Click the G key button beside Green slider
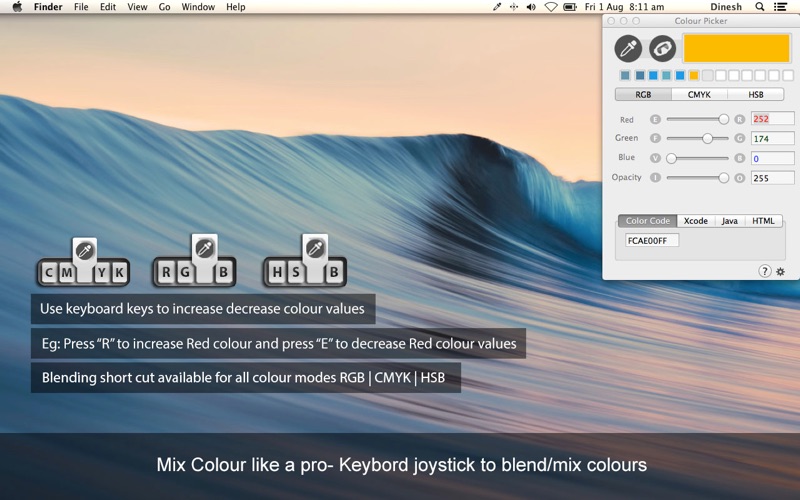The width and height of the screenshot is (800, 500). point(740,138)
